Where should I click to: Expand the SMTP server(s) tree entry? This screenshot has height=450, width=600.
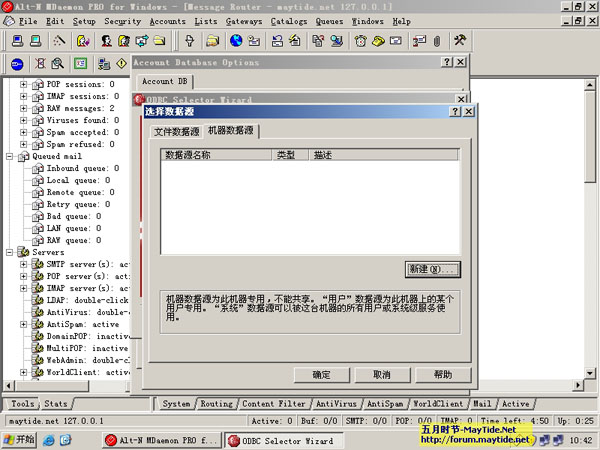click(x=23, y=264)
